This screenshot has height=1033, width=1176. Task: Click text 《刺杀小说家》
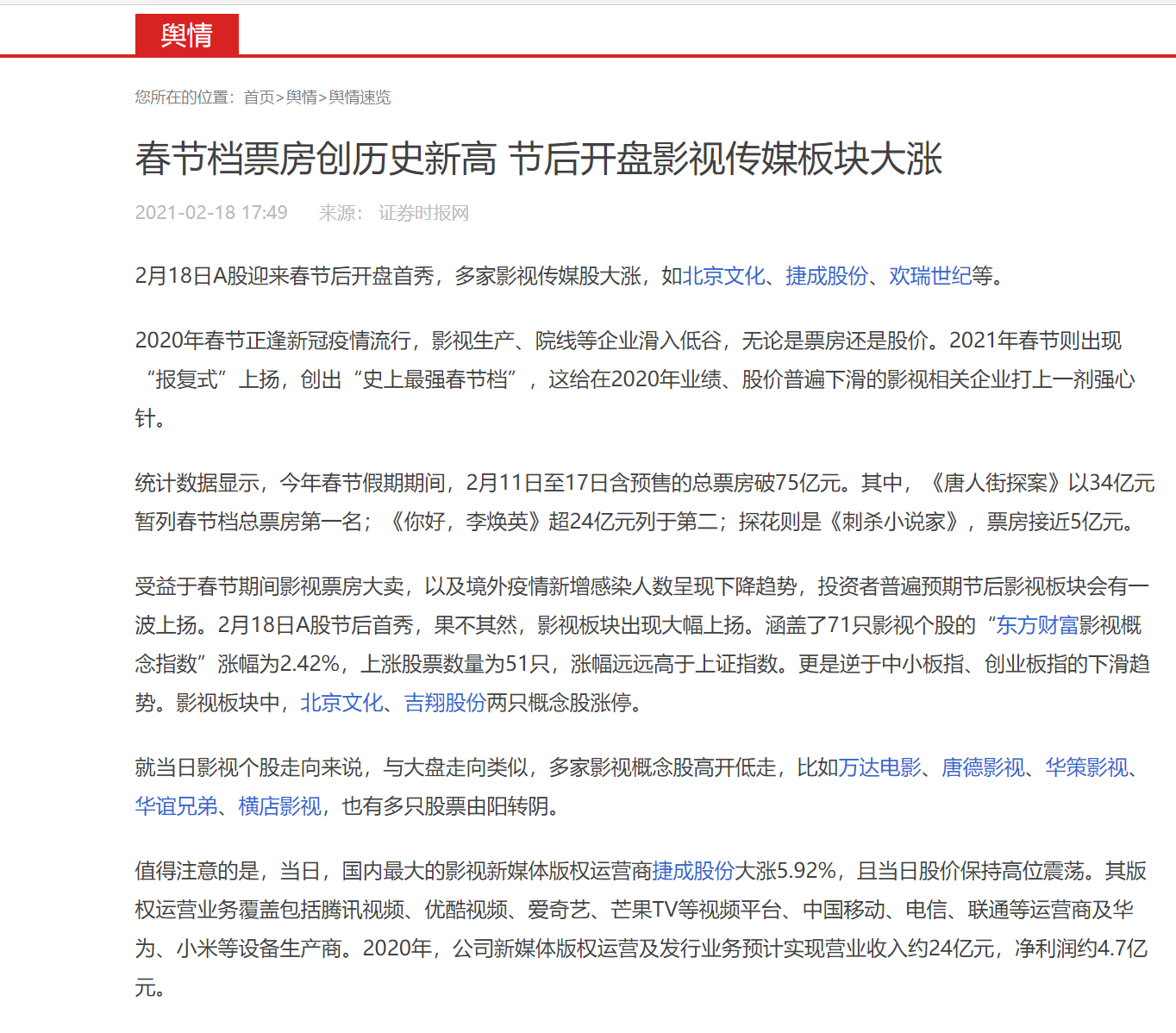tap(894, 522)
